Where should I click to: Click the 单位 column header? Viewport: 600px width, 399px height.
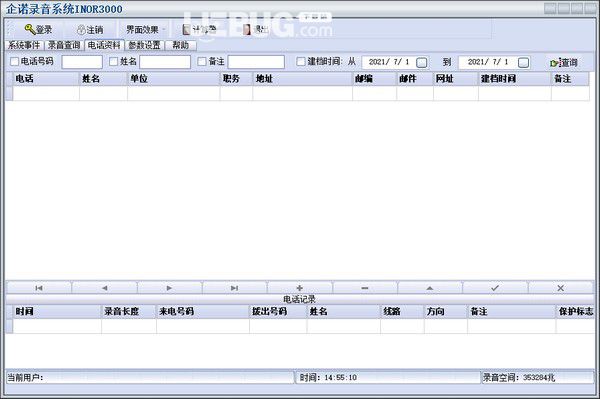[x=174, y=79]
